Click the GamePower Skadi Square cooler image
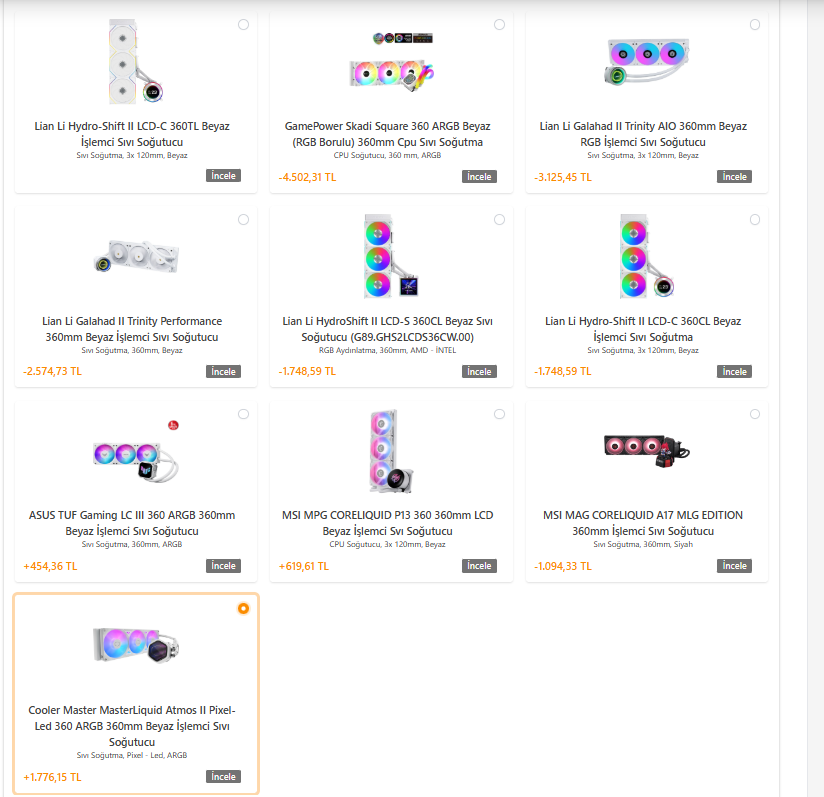824x797 pixels. click(x=392, y=62)
